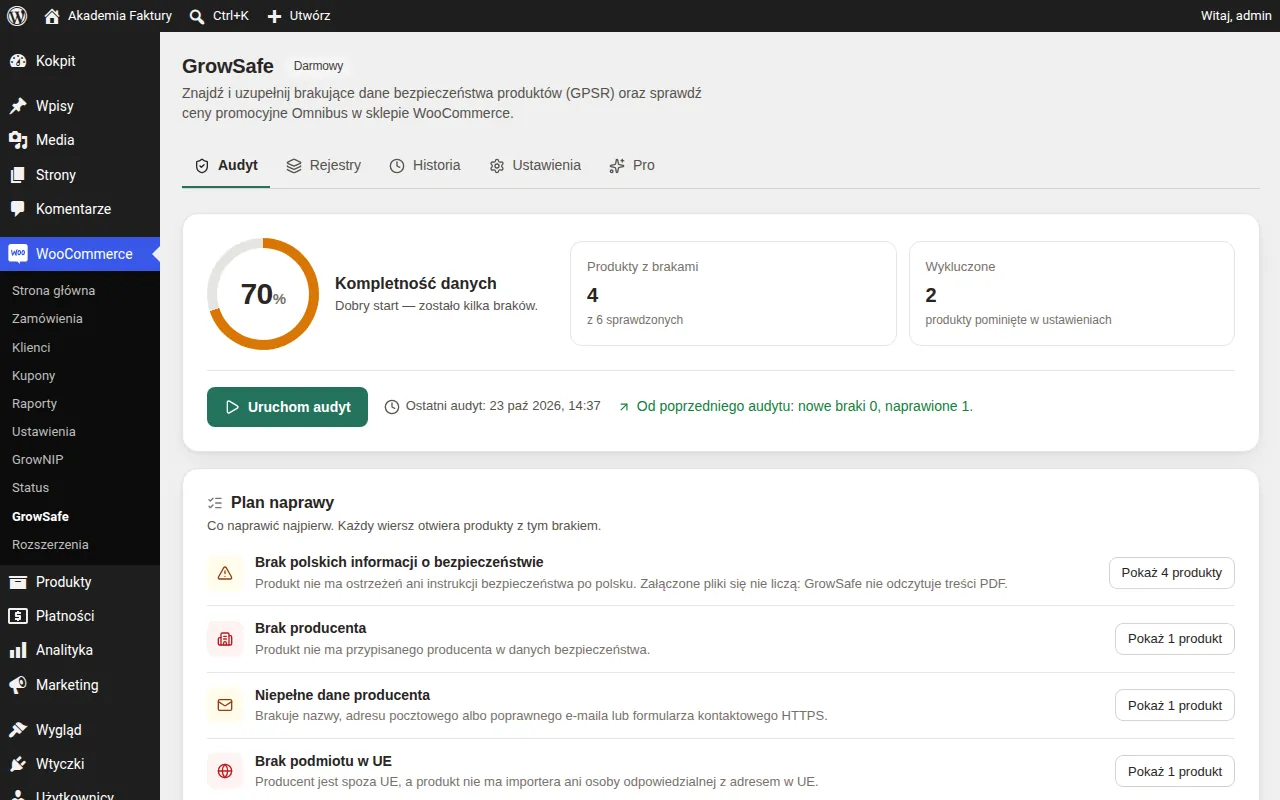Click the Produkty box icon
The height and width of the screenshot is (800, 1280).
click(18, 582)
